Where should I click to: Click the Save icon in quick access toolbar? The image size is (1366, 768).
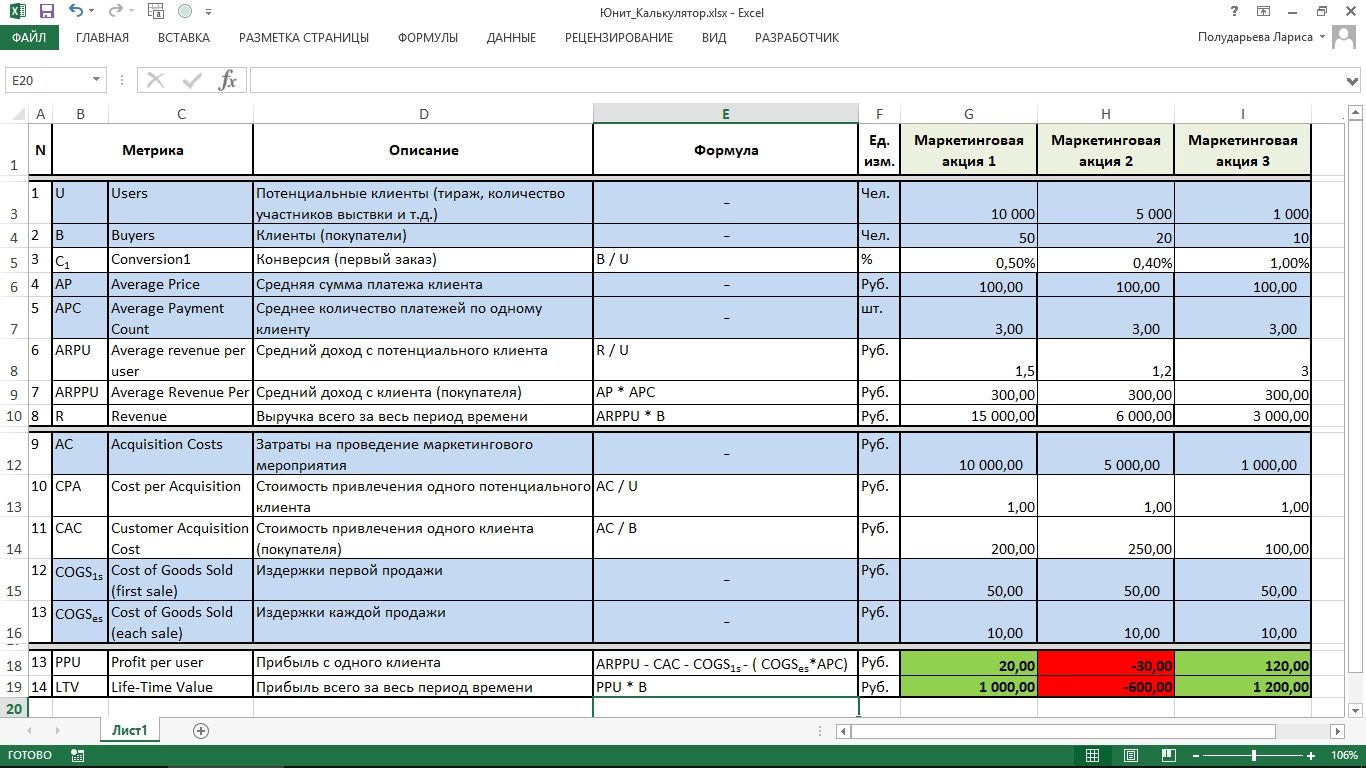point(46,12)
